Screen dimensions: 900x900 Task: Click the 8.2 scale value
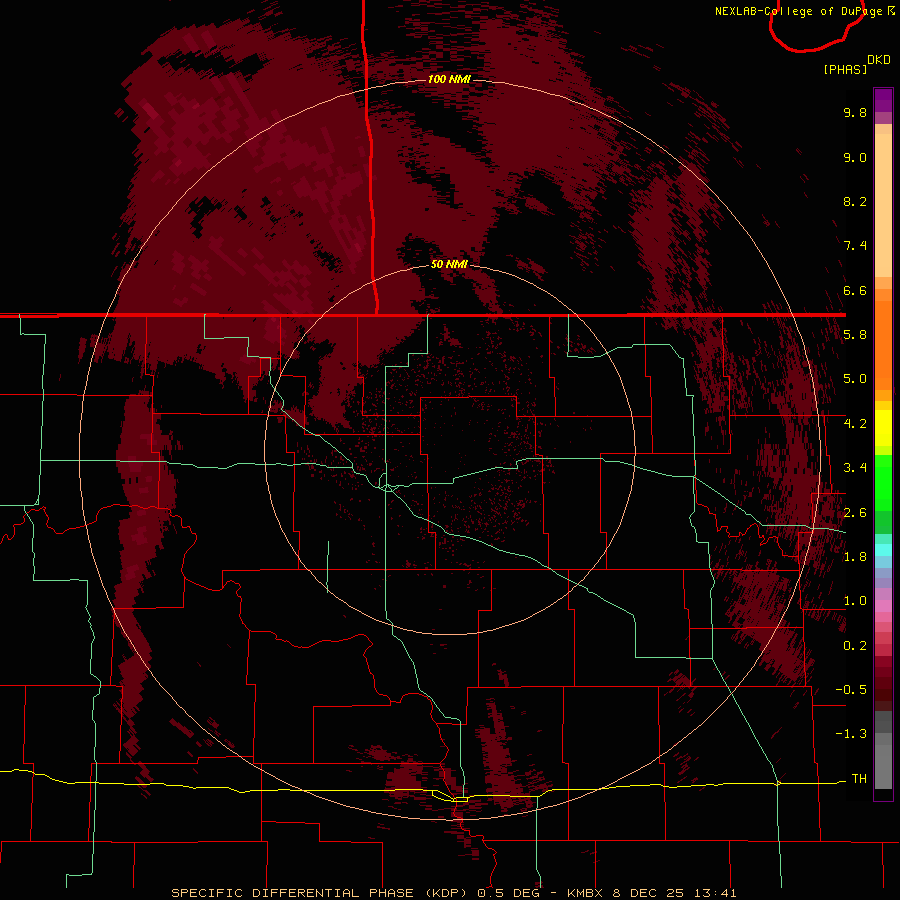click(x=855, y=201)
